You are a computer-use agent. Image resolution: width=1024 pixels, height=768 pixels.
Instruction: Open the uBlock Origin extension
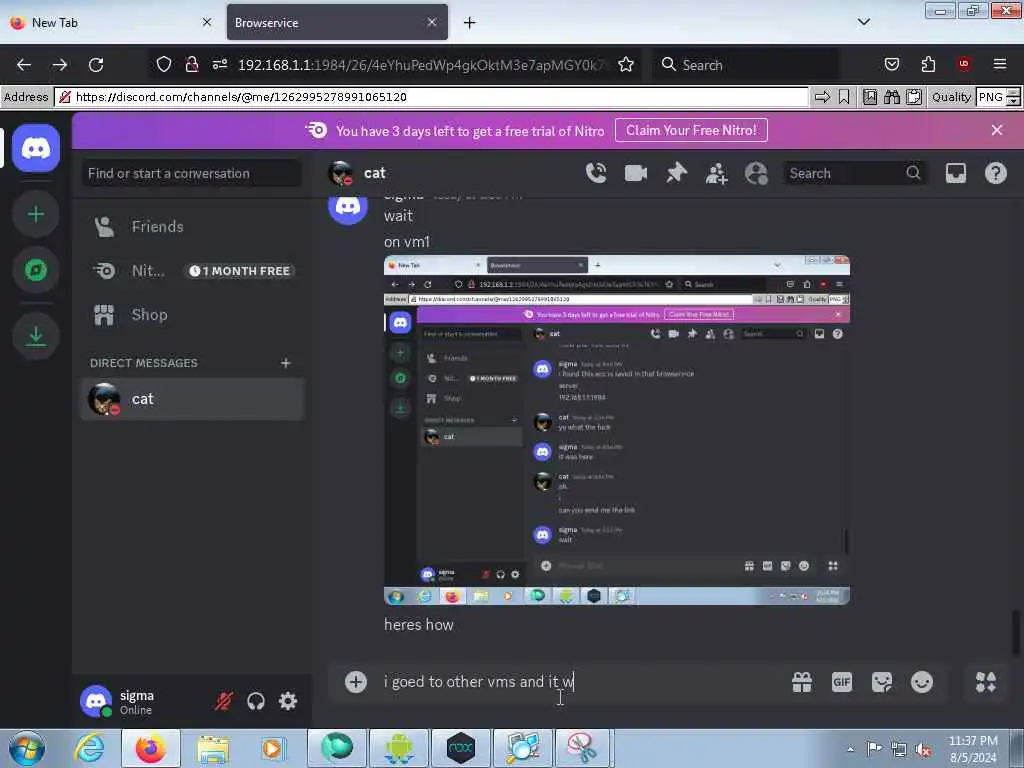pyautogui.click(x=963, y=64)
